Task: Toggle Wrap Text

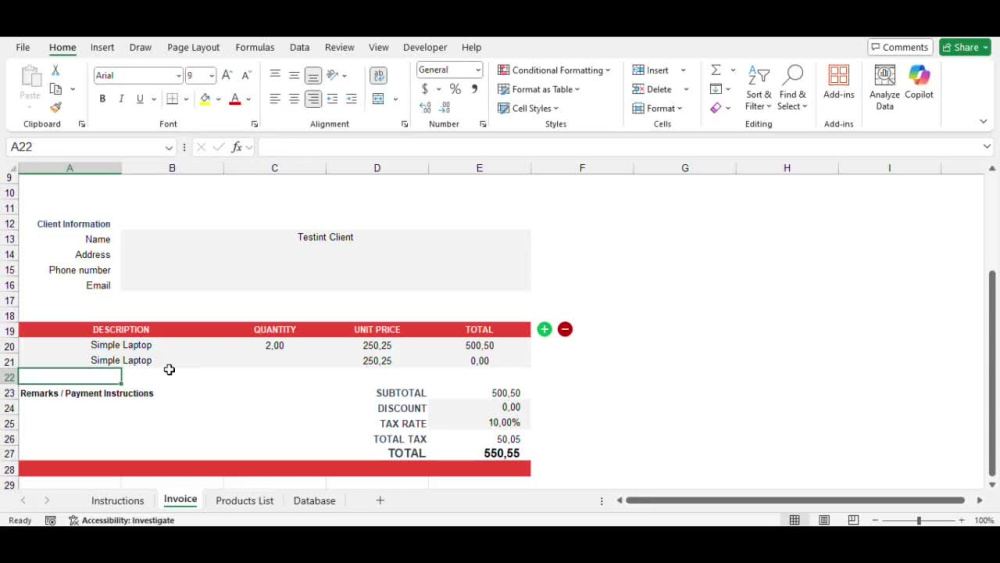Action: click(x=378, y=75)
